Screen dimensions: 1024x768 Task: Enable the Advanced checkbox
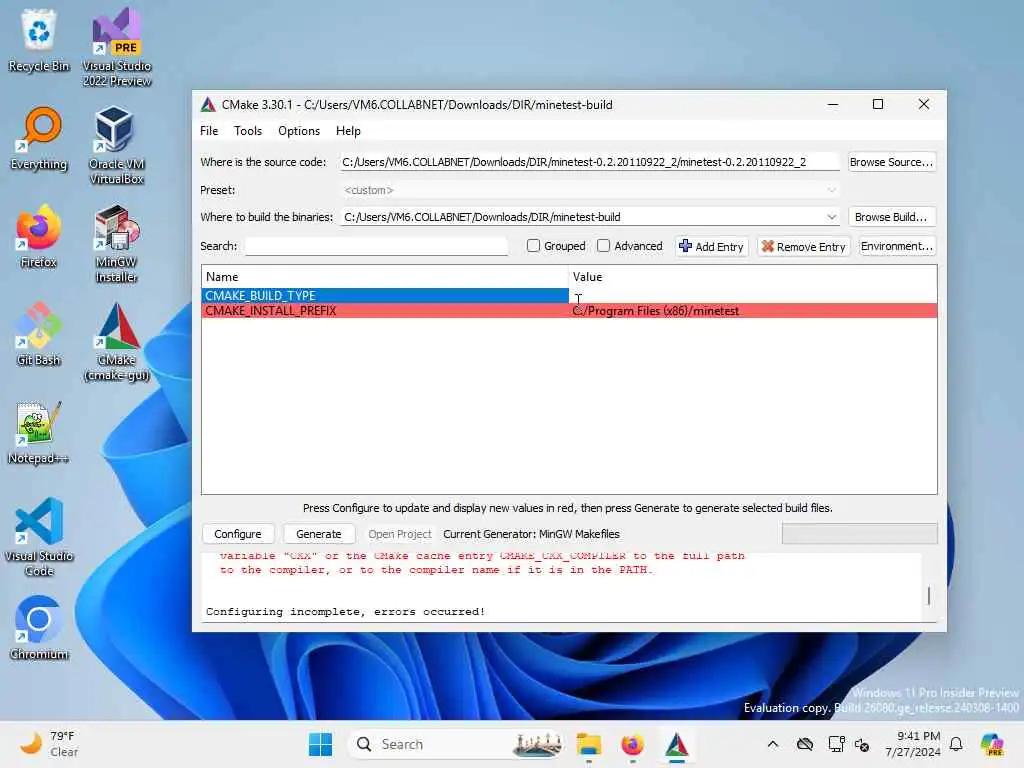[603, 246]
